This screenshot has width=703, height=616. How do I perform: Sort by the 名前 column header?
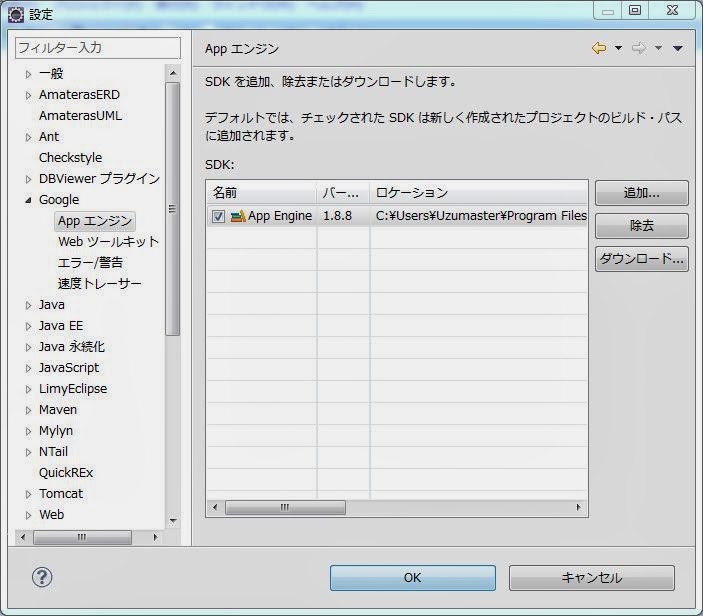click(x=261, y=193)
